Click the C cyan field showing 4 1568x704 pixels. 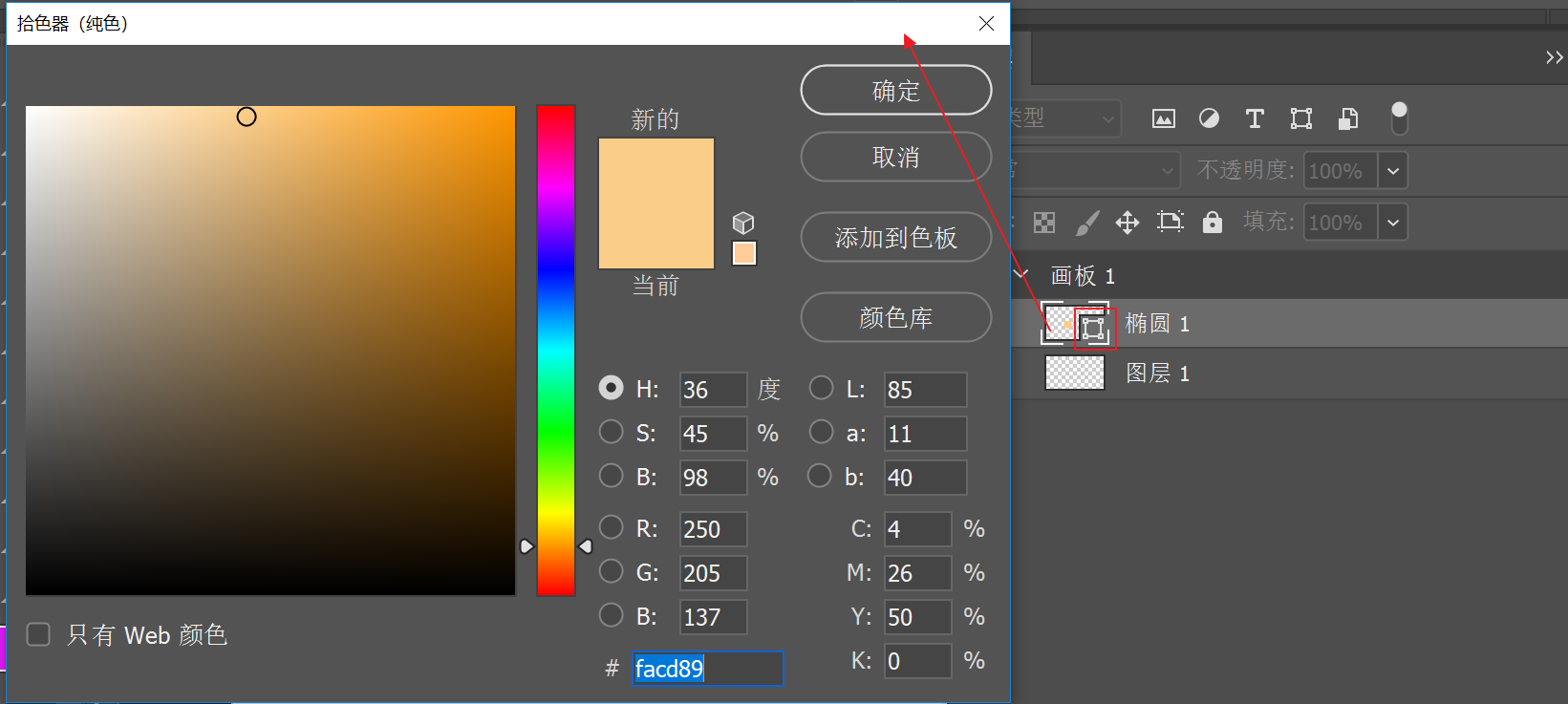[917, 529]
